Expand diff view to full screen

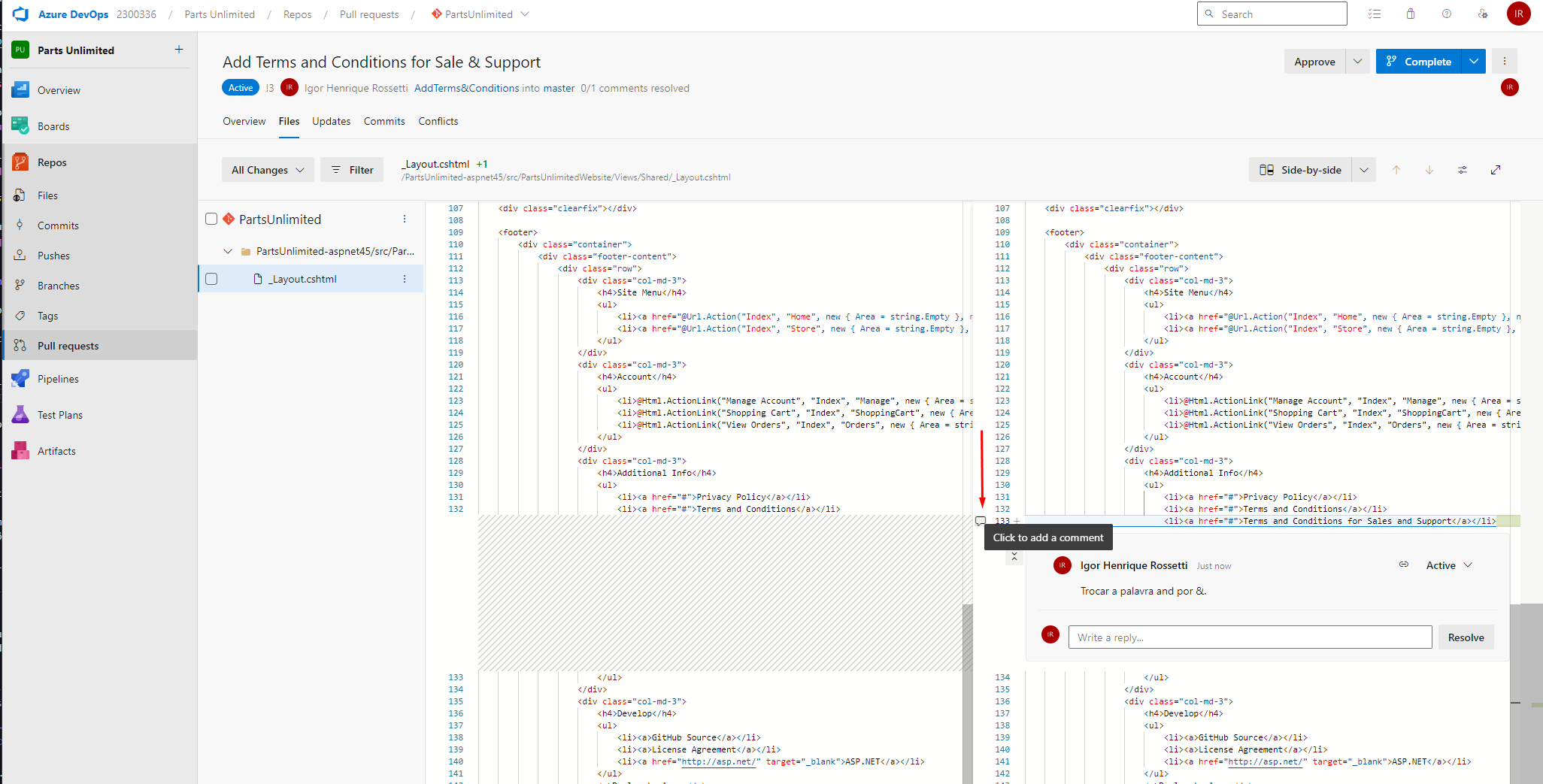pyautogui.click(x=1495, y=170)
